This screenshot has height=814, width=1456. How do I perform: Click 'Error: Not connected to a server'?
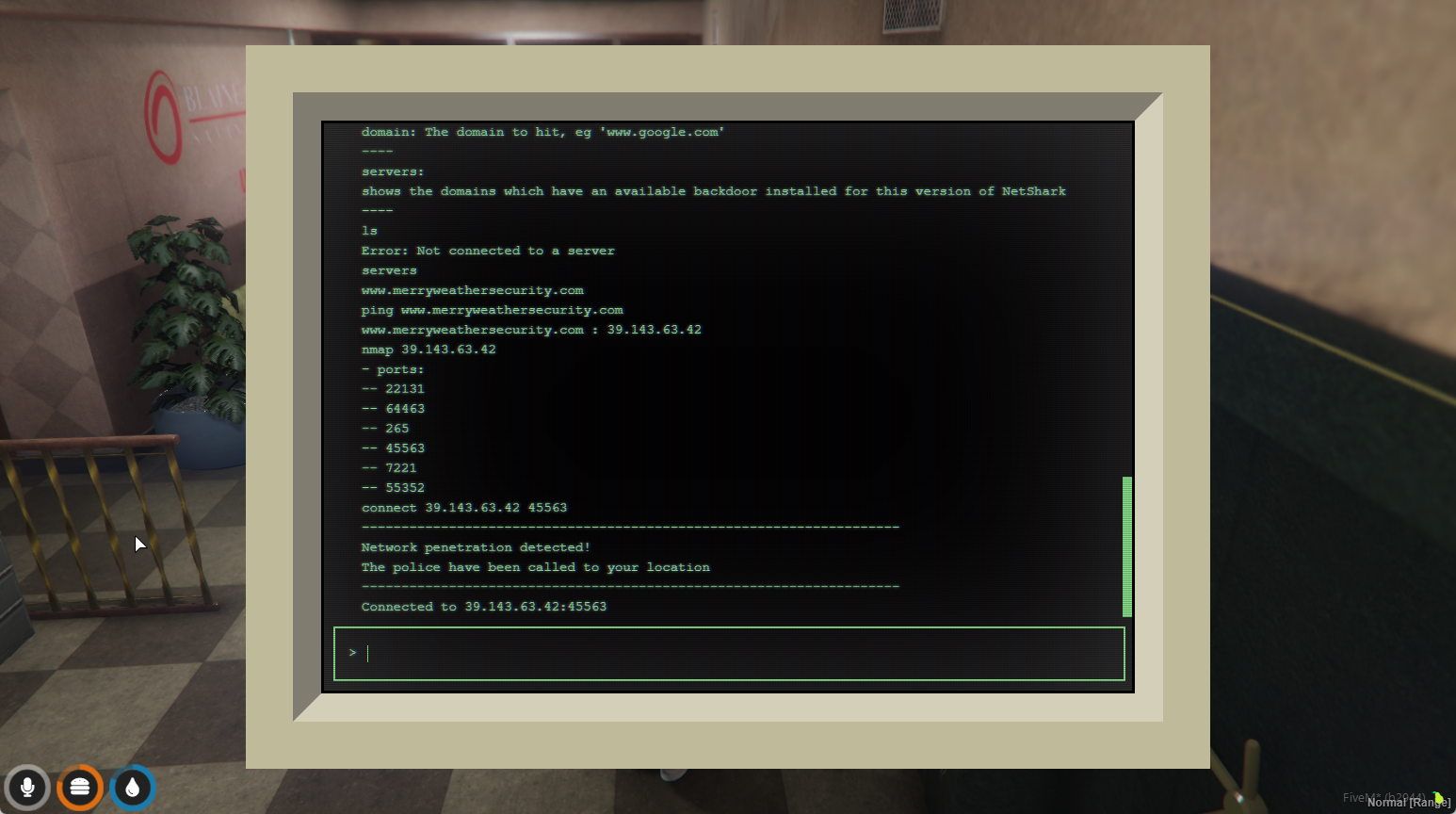pos(488,251)
